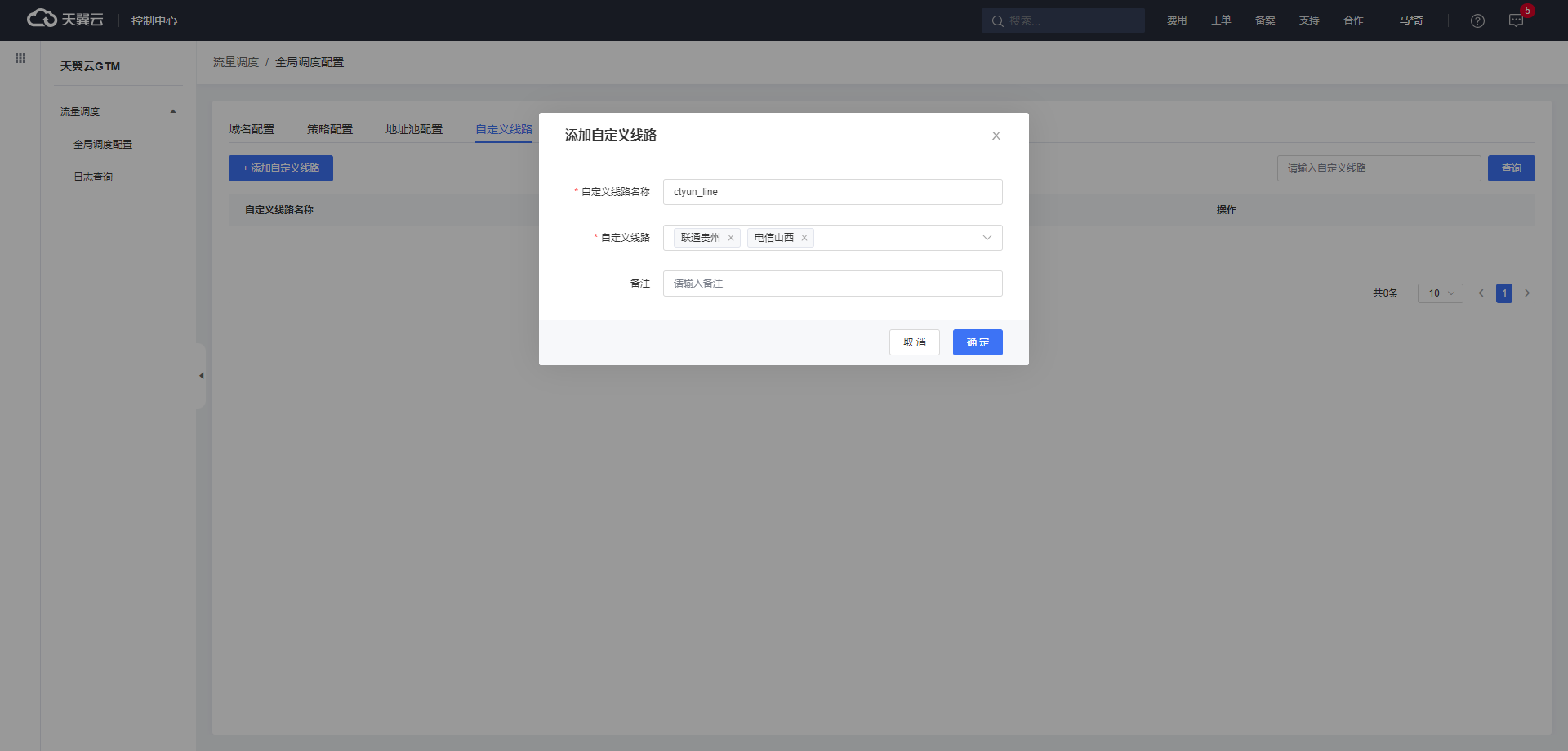
Task: Open 全局调度配置 in sidebar
Action: pyautogui.click(x=103, y=144)
